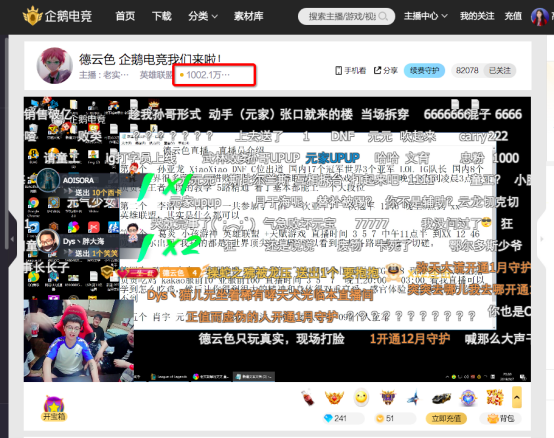This screenshot has width=554, height=438.
Task: Click the 立即充值 recharge button
Action: tap(446, 419)
